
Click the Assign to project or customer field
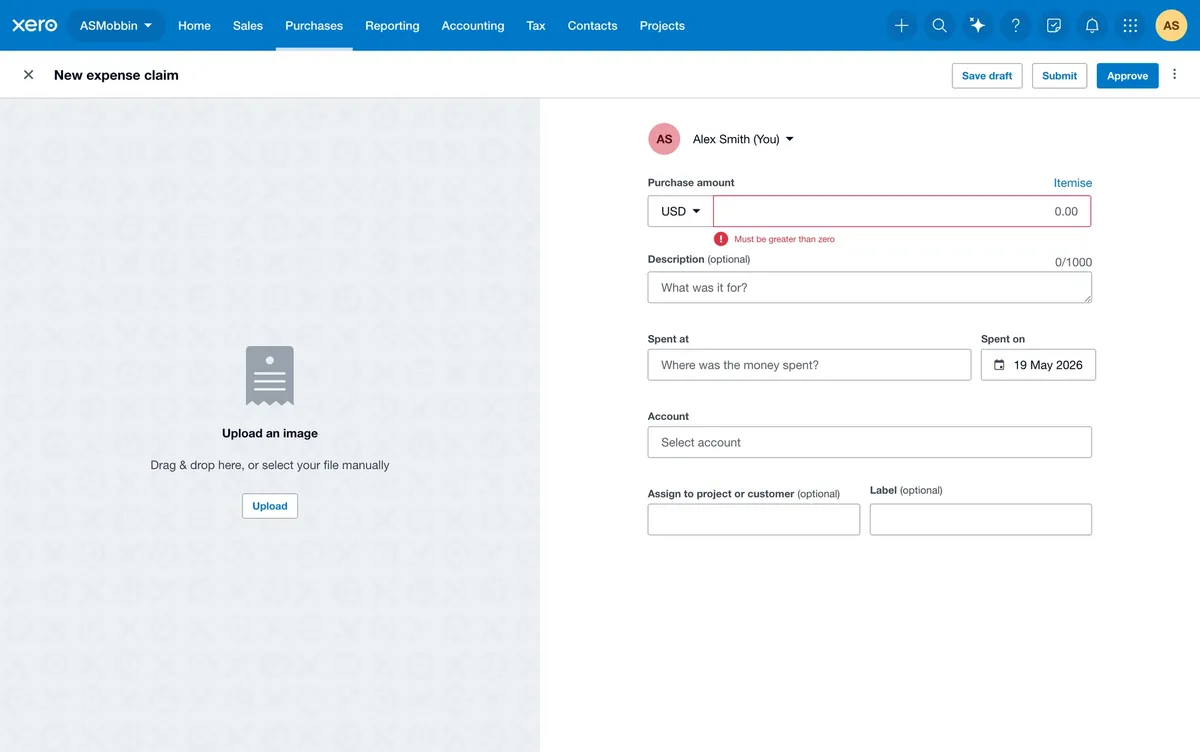(754, 519)
